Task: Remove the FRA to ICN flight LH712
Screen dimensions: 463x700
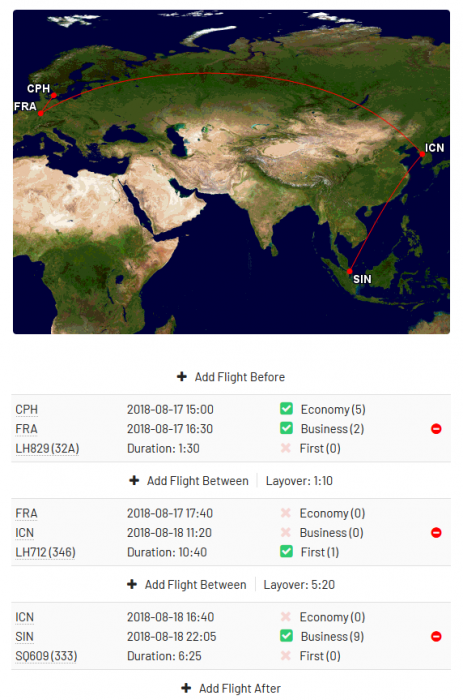Action: tap(436, 533)
